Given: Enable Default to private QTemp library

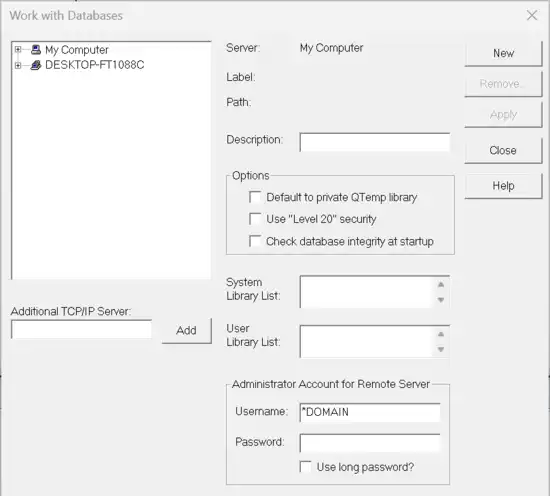Looking at the screenshot, I should [255, 197].
